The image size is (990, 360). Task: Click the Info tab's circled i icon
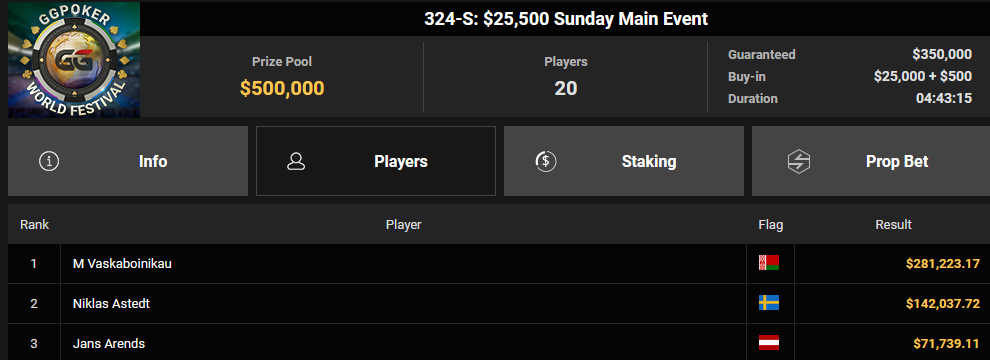tap(49, 161)
